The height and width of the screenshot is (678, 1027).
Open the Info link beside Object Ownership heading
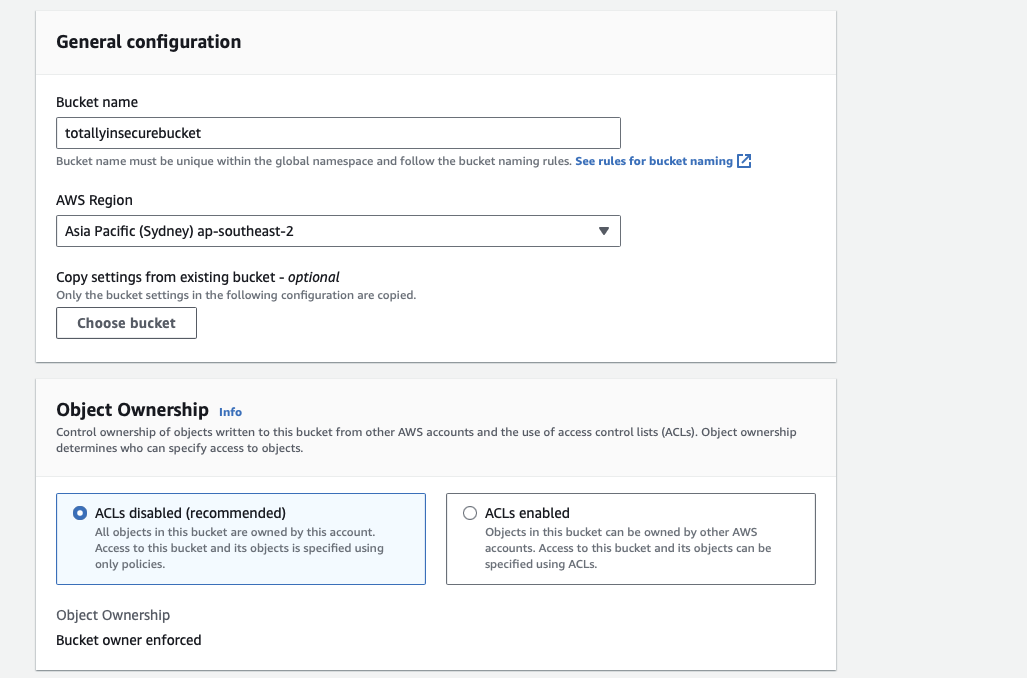230,411
